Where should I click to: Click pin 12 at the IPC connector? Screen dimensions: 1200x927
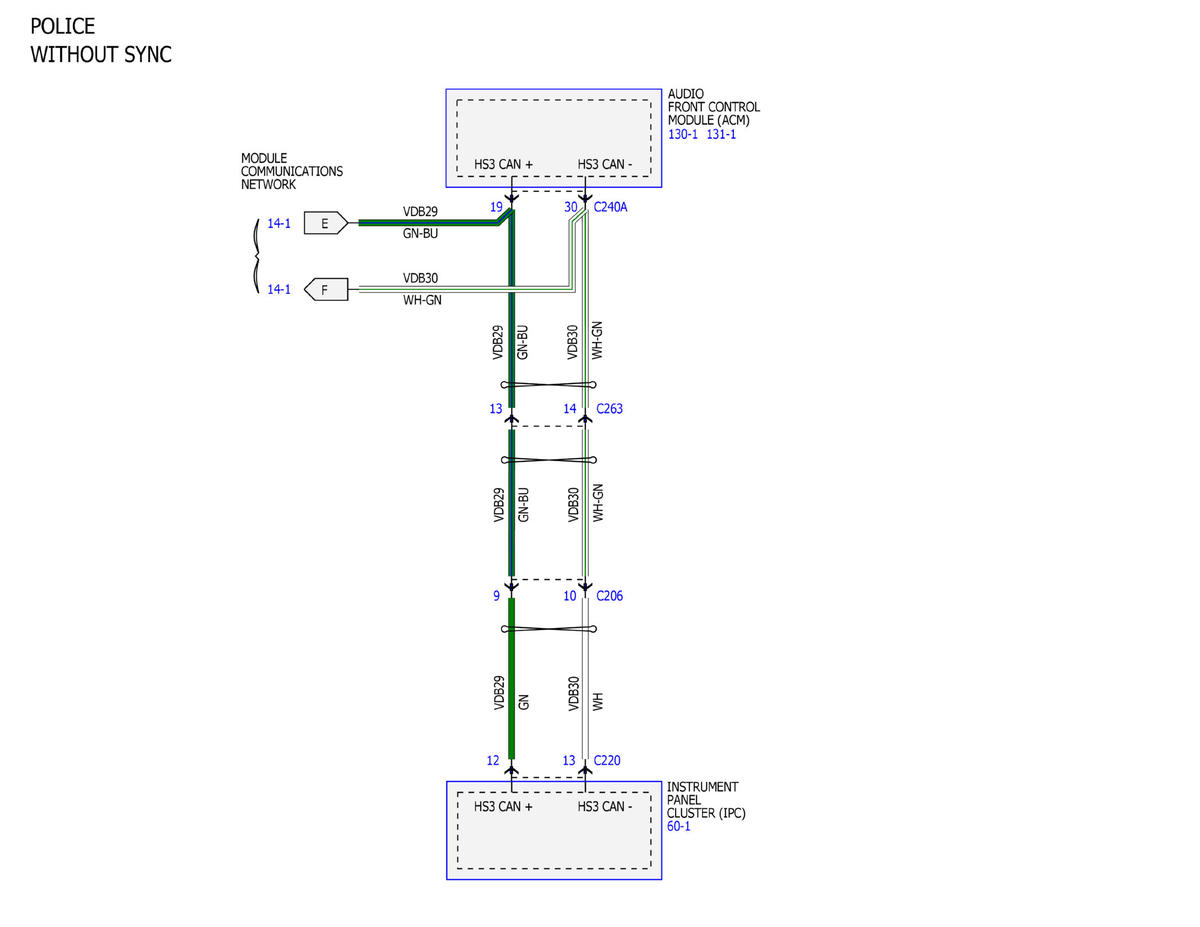493,761
